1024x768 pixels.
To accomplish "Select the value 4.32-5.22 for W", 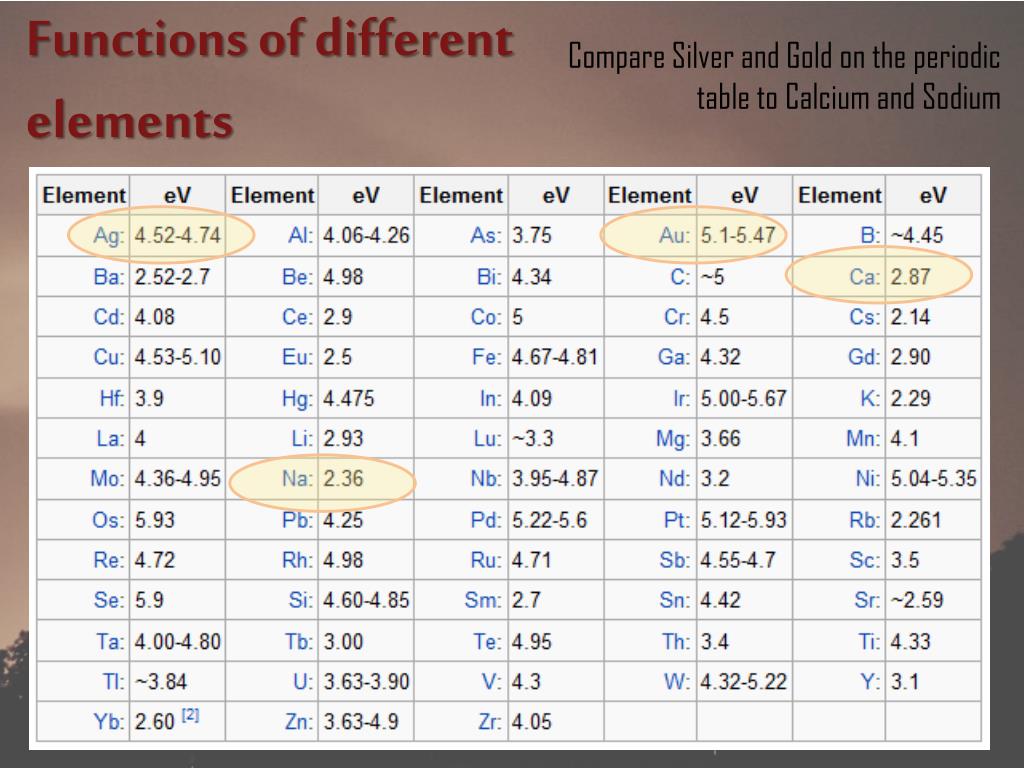I will tap(743, 682).
